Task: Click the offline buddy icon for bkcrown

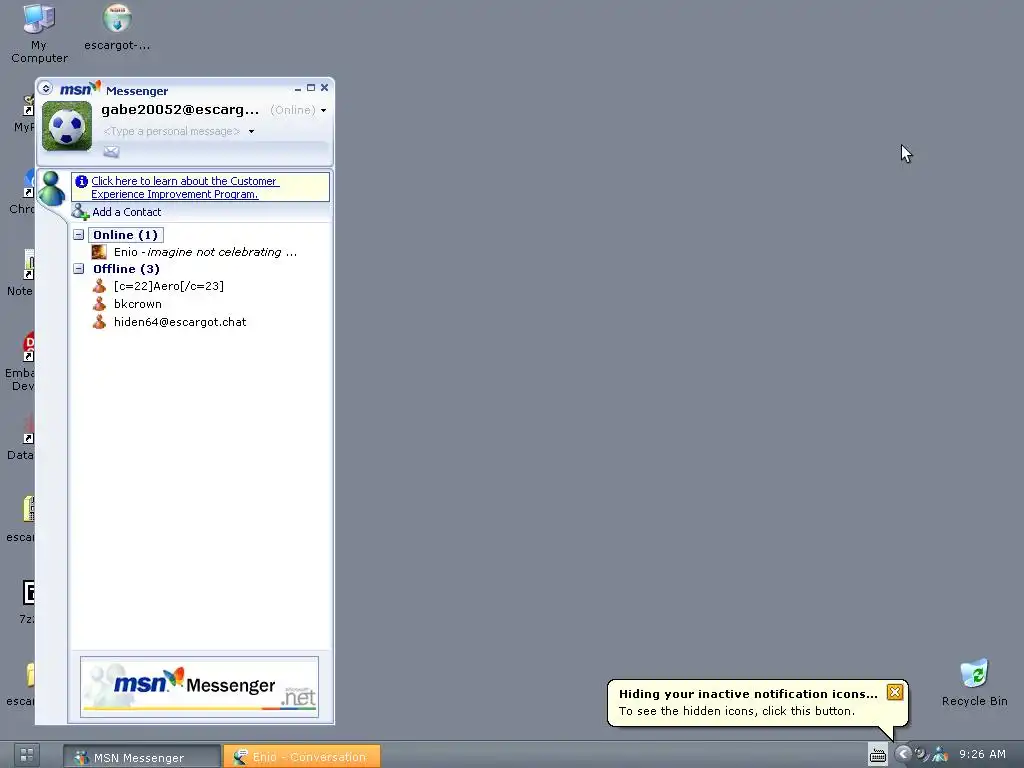Action: click(x=99, y=304)
